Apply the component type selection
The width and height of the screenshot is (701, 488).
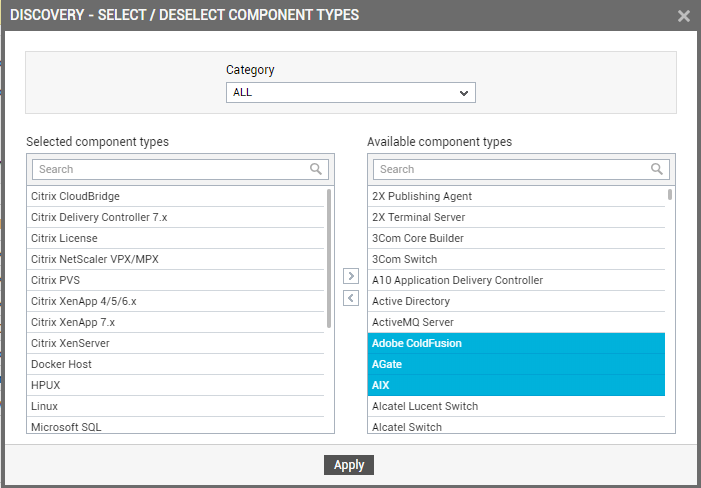pos(349,465)
